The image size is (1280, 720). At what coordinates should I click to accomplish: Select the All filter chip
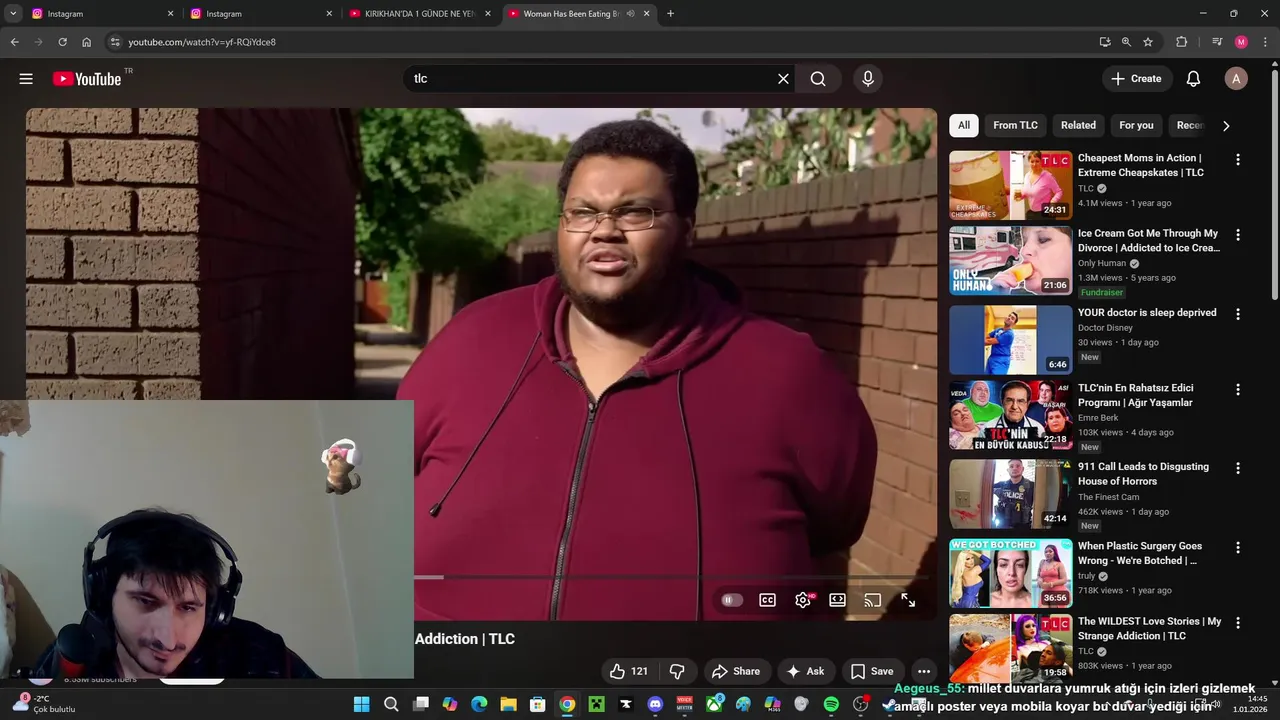[x=963, y=125]
